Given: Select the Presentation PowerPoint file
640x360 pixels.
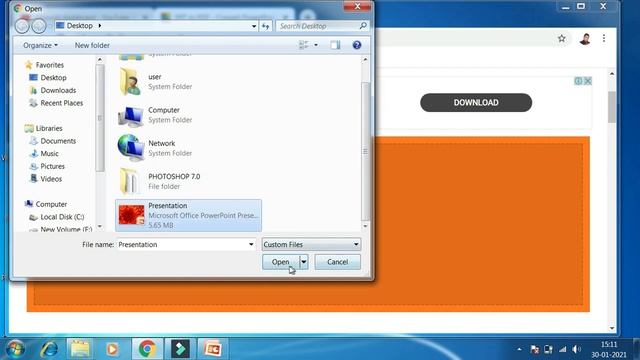Looking at the screenshot, I should [188, 216].
